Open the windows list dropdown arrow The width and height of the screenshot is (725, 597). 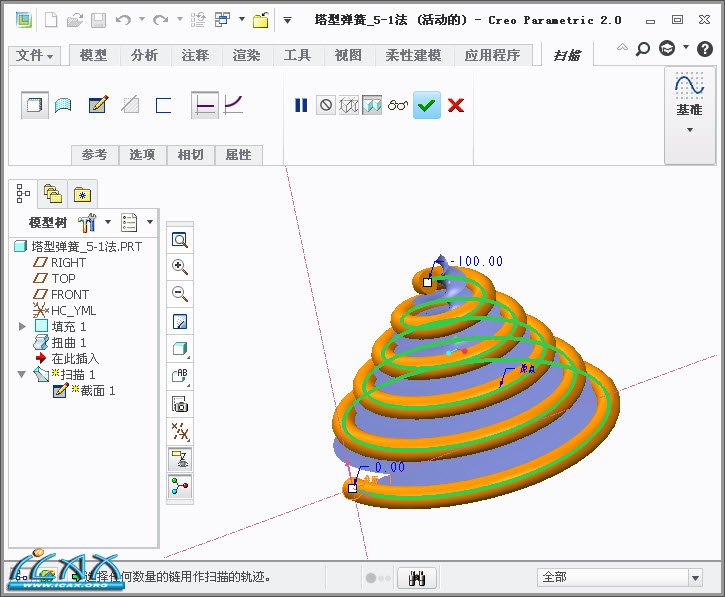click(242, 19)
